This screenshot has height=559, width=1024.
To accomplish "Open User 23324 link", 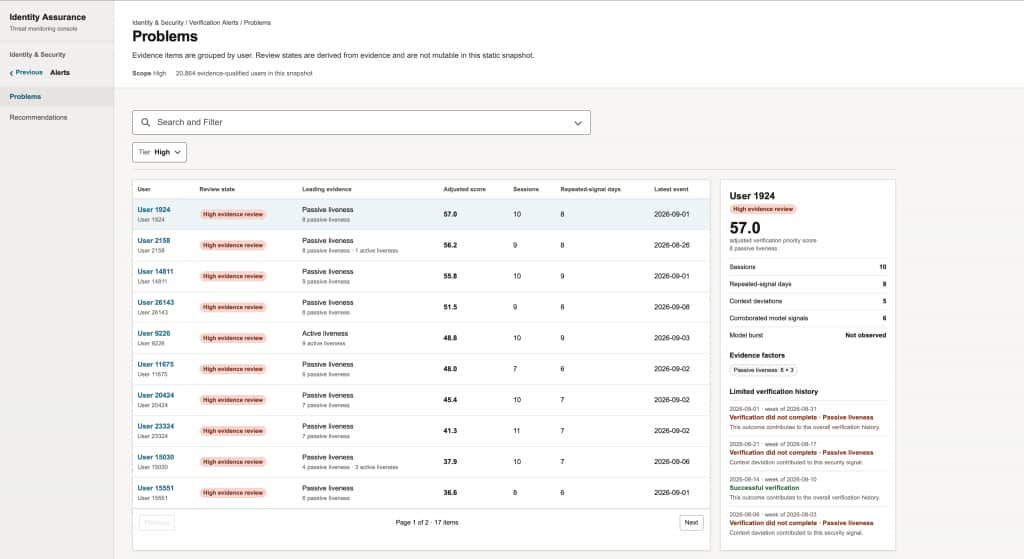I will (x=155, y=426).
